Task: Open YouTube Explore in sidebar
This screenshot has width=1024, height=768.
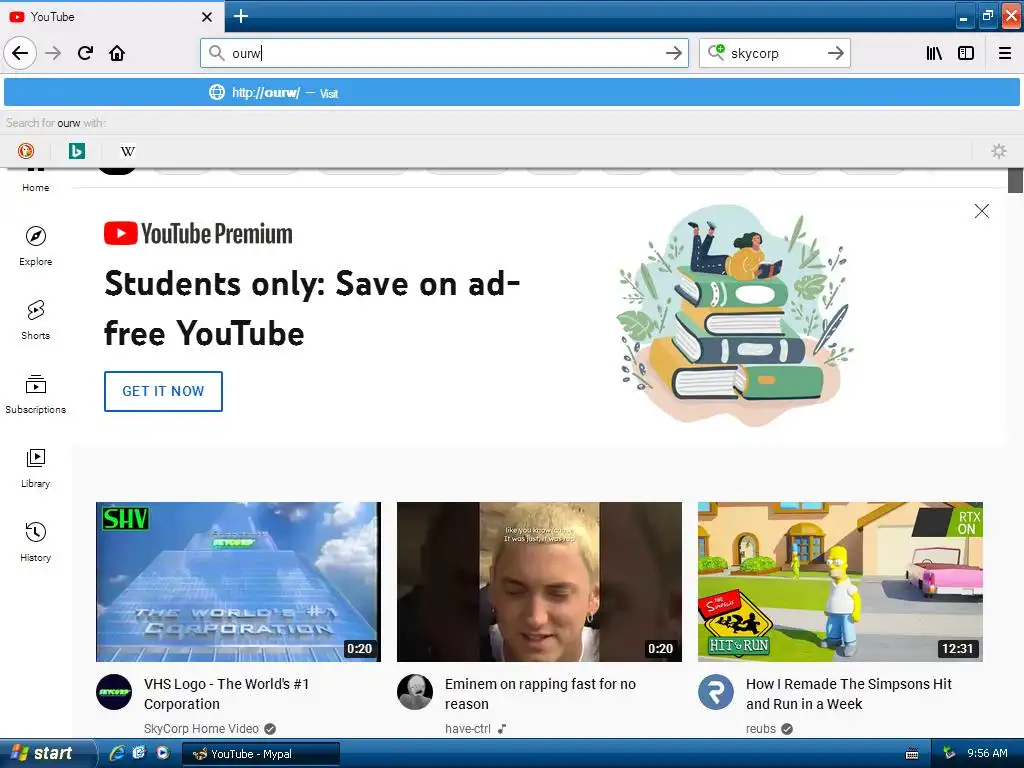Action: (35, 246)
